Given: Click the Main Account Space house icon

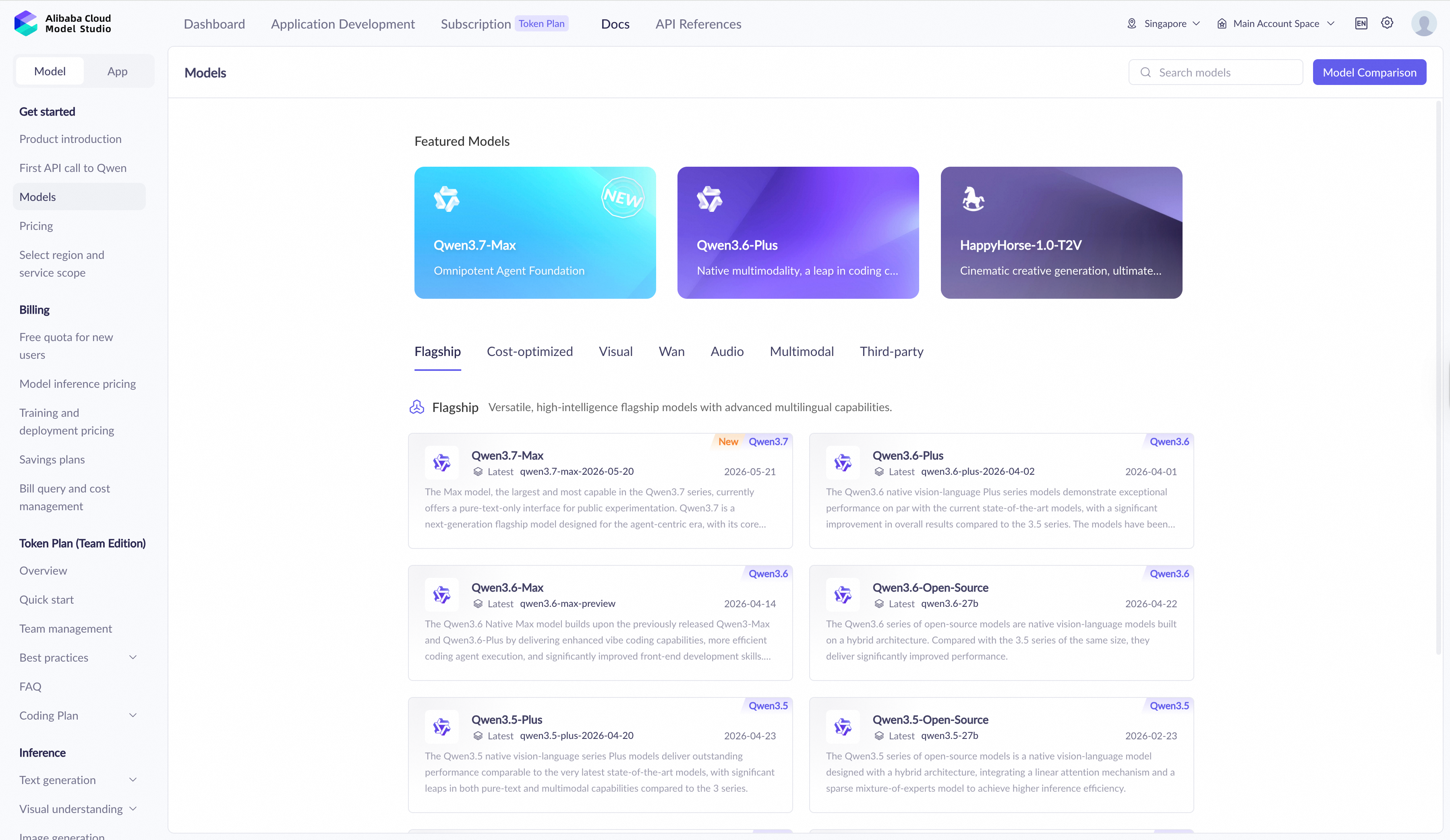Looking at the screenshot, I should (x=1222, y=24).
